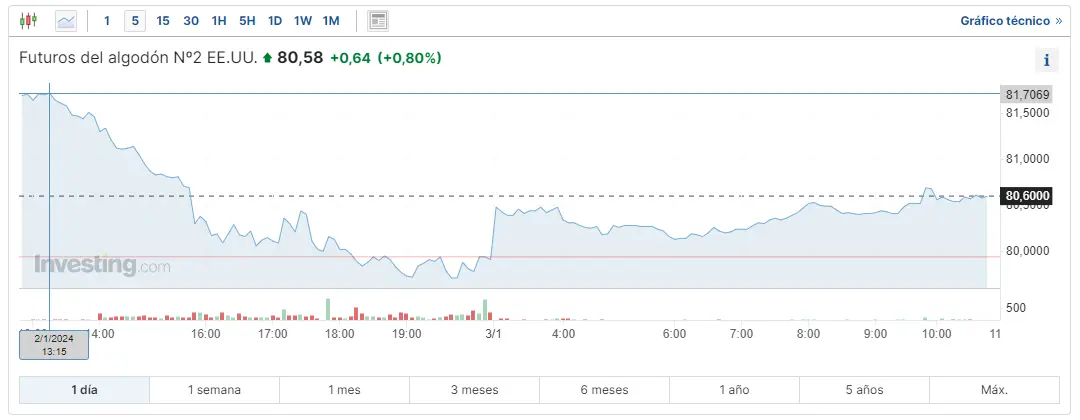Select the 1H interval
This screenshot has height=420, width=1080.
[219, 20]
